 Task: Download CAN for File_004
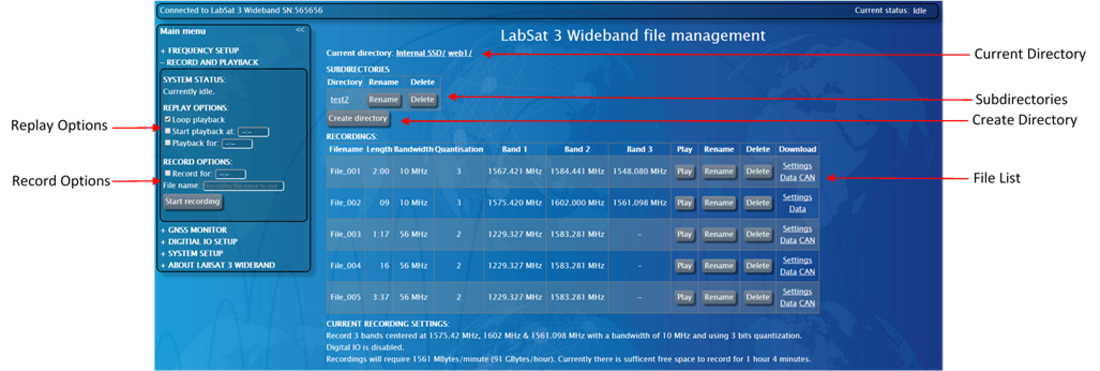click(x=807, y=272)
